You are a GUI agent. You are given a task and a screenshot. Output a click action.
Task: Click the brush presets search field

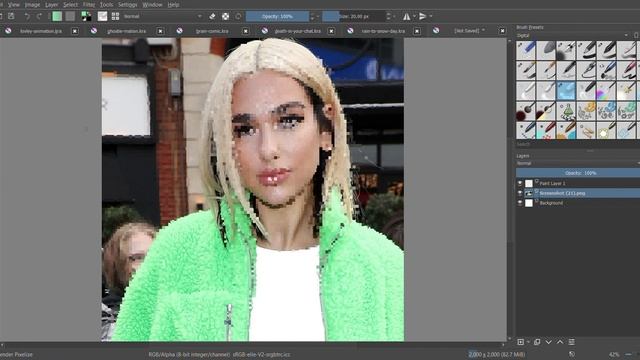(577, 144)
